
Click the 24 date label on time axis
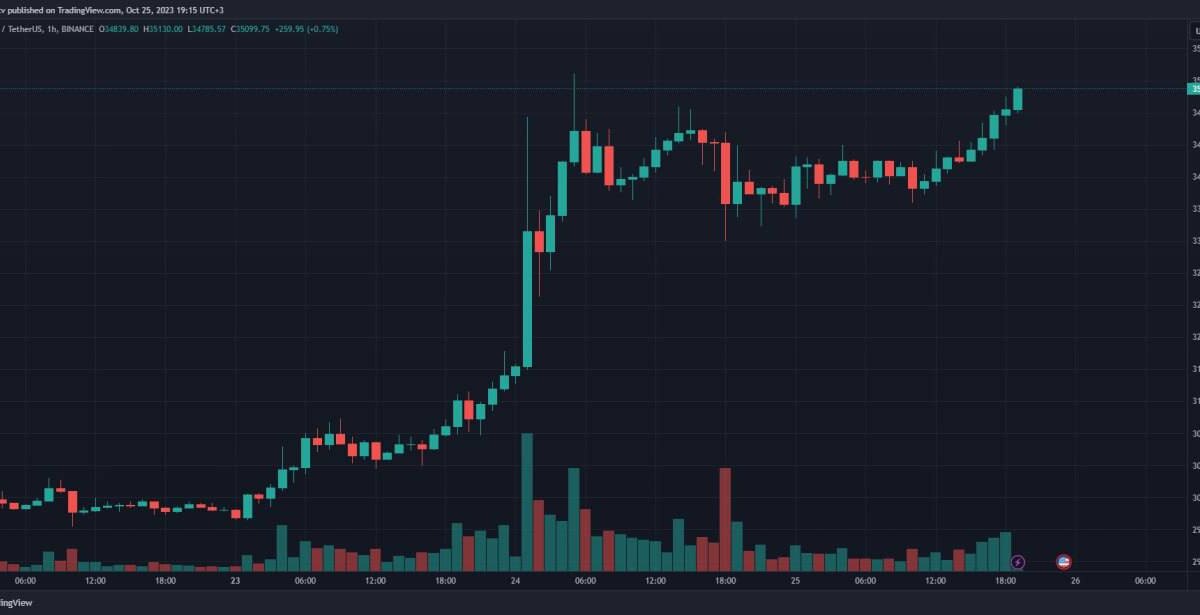tap(516, 581)
